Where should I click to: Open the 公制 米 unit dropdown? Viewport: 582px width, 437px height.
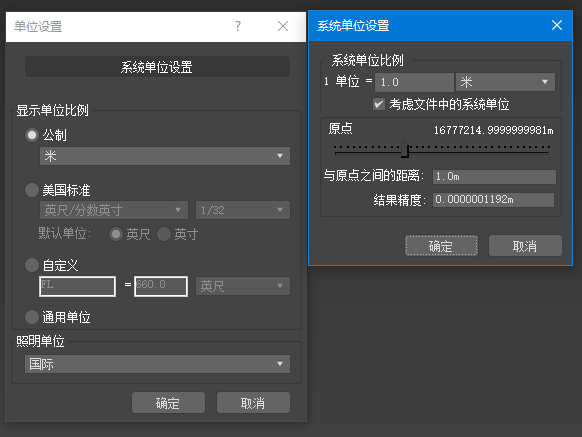point(165,156)
